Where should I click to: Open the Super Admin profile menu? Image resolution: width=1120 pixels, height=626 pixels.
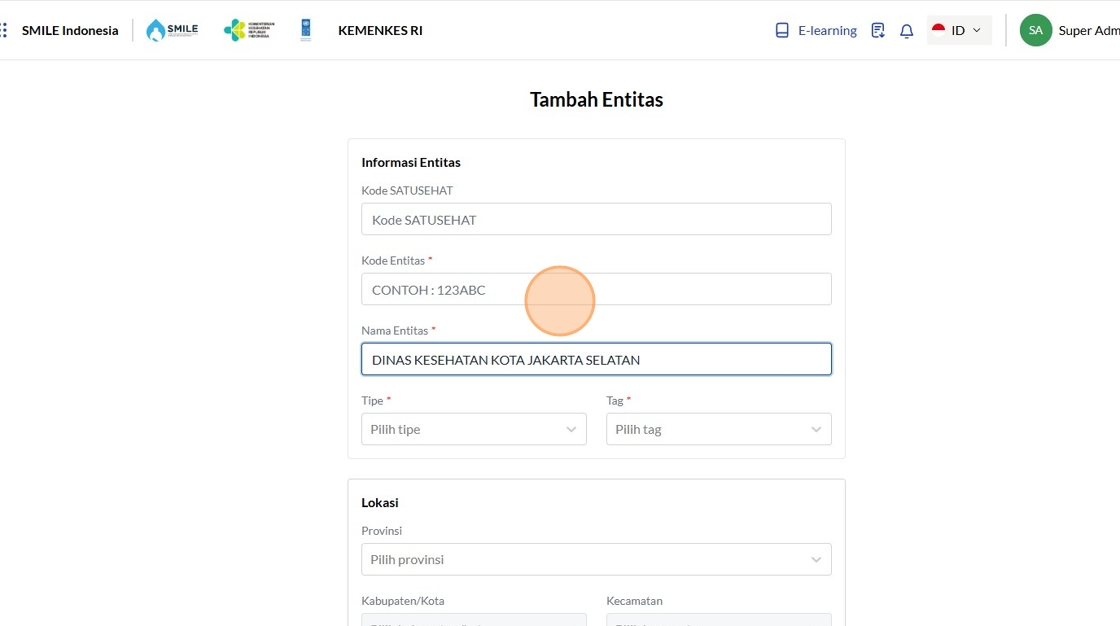pos(1088,30)
